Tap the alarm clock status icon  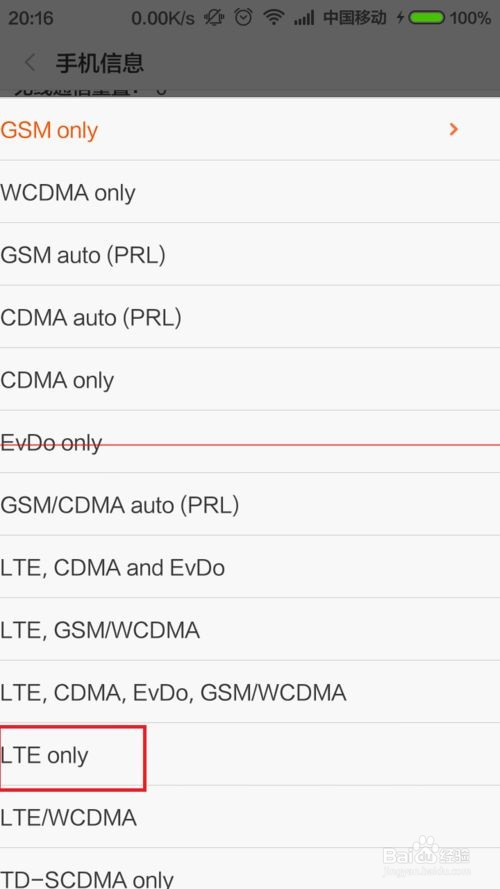(x=244, y=18)
